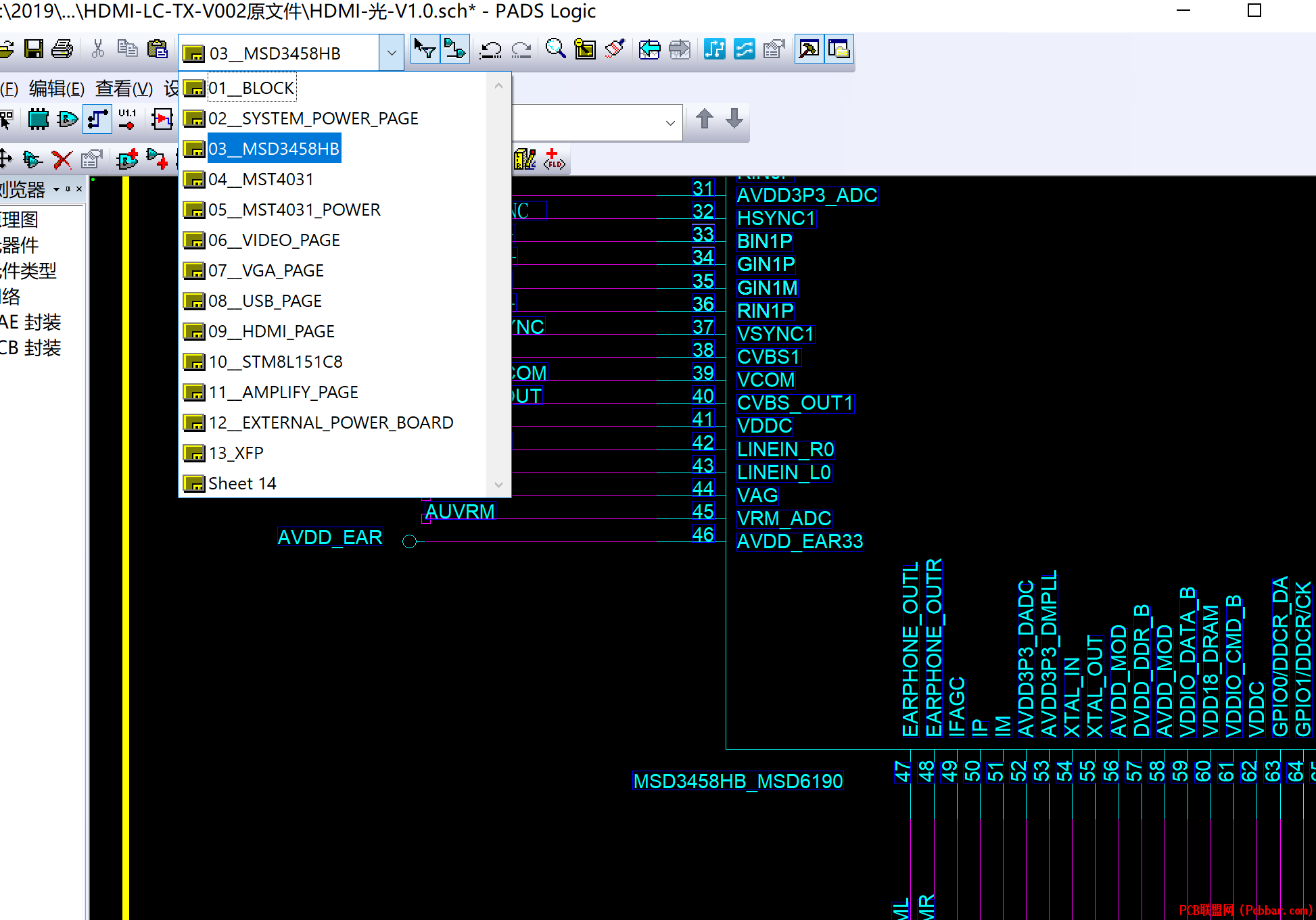Screen dimensions: 1316x920
Task: Maximize the PADS Logic window
Action: tap(1254, 11)
